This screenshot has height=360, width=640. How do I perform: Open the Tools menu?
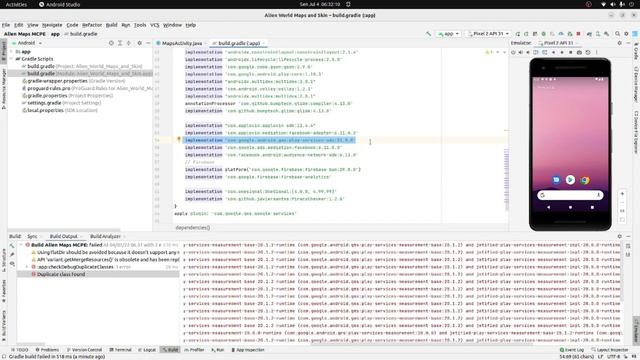point(140,25)
